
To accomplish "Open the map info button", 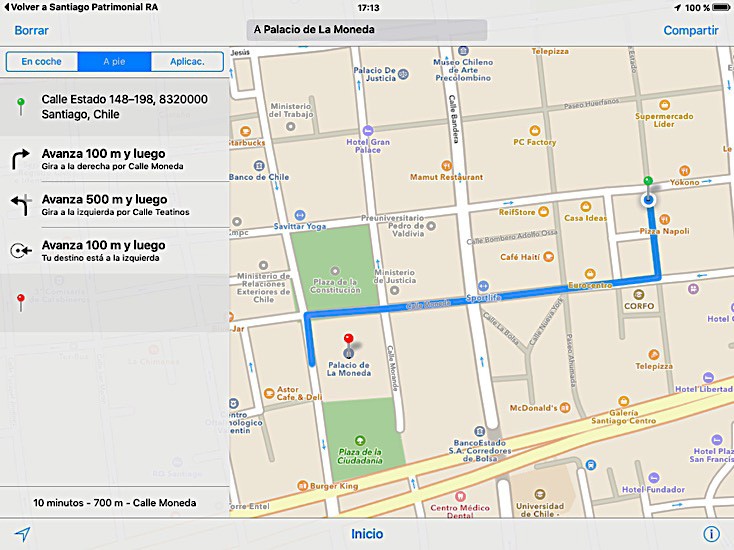I will click(712, 534).
